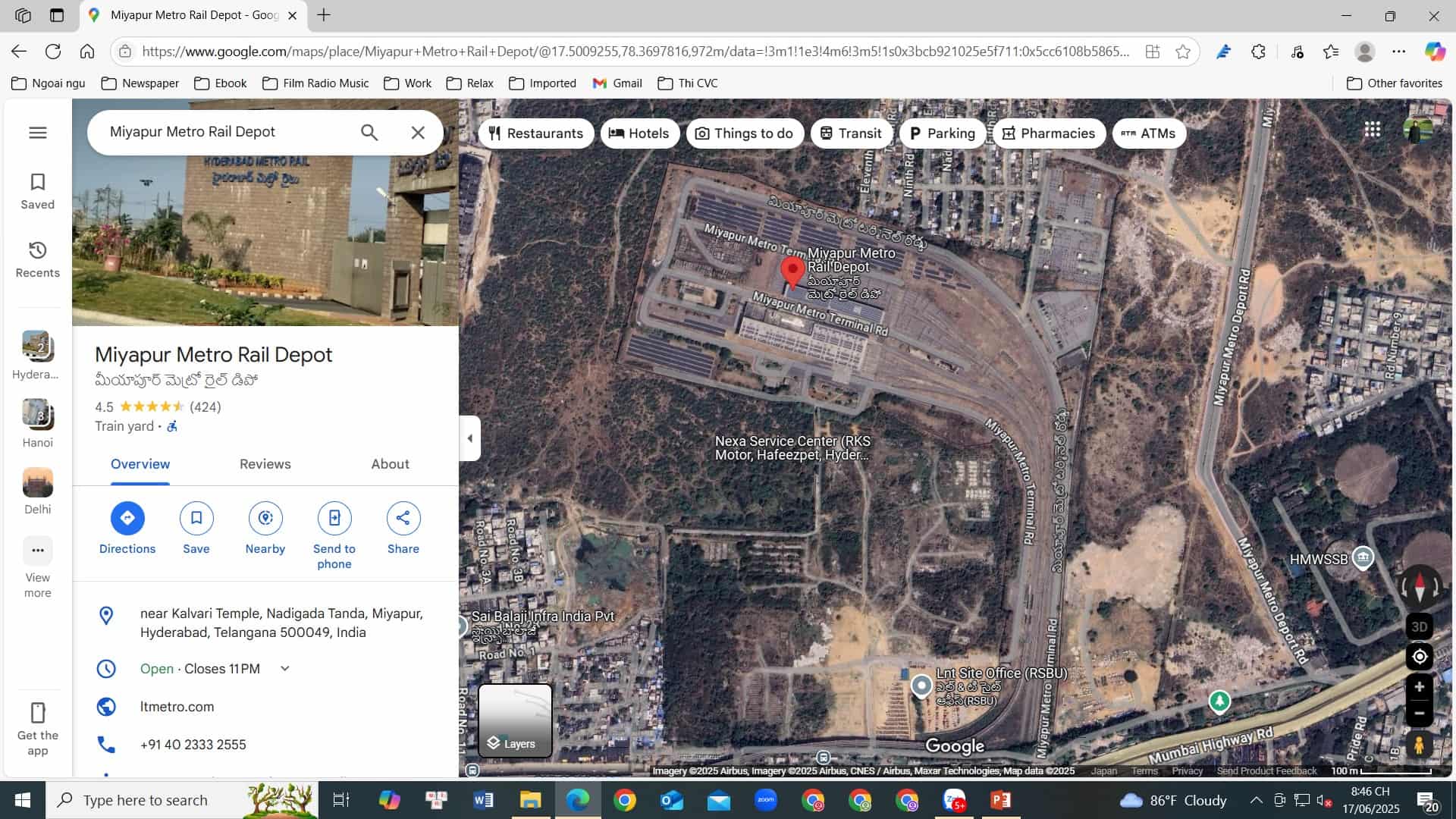Click the Lnt Site Office map marker
This screenshot has height=819, width=1456.
pyautogui.click(x=921, y=687)
